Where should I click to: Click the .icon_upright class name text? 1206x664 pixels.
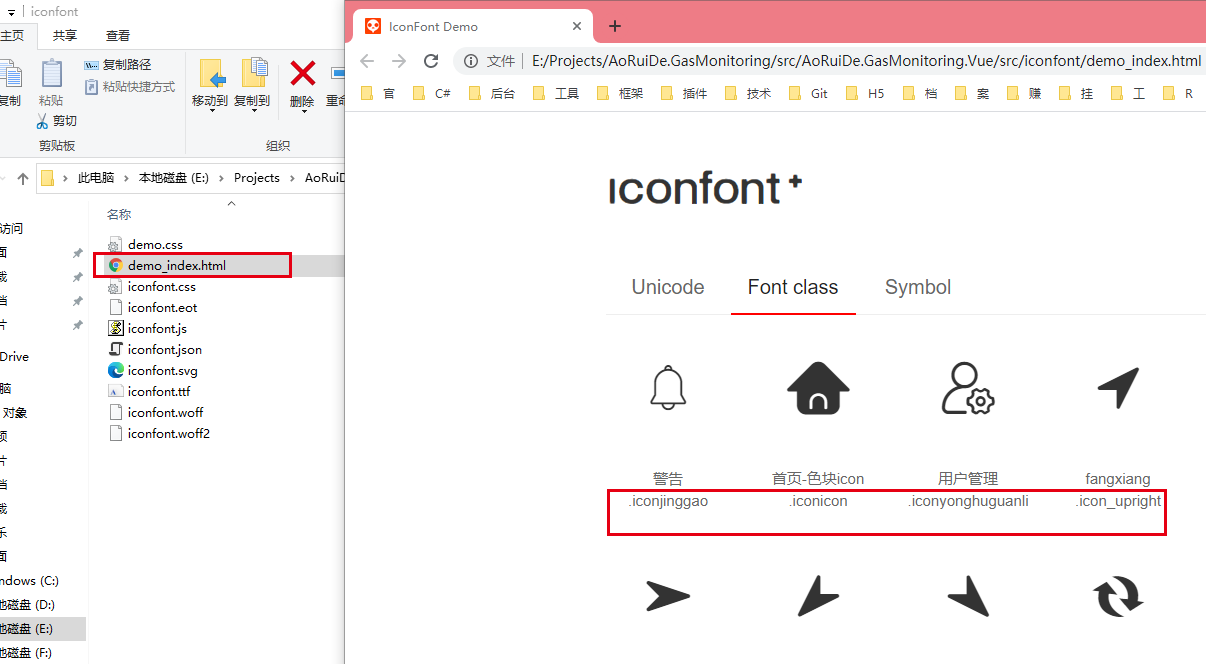tap(1118, 501)
